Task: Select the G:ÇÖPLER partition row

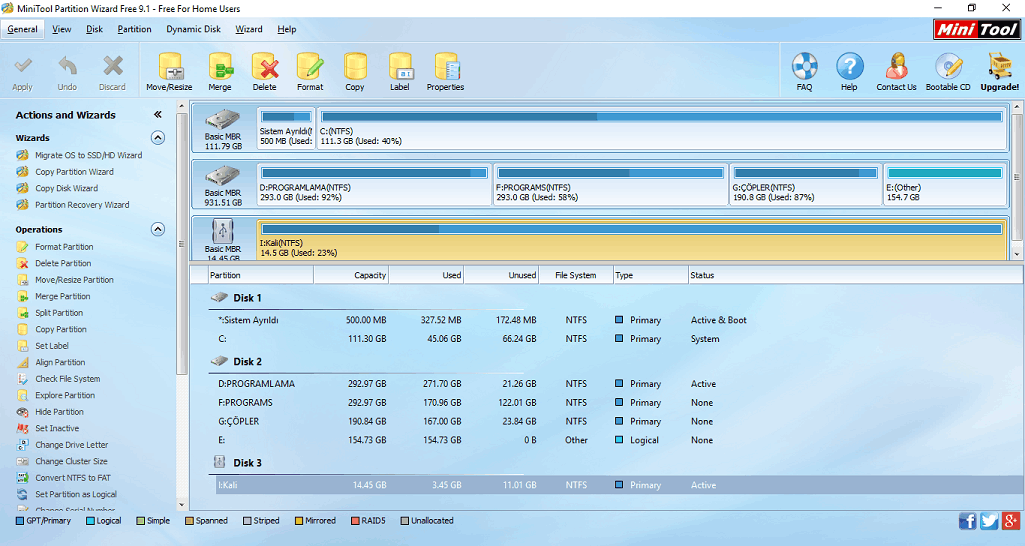Action: [618, 422]
